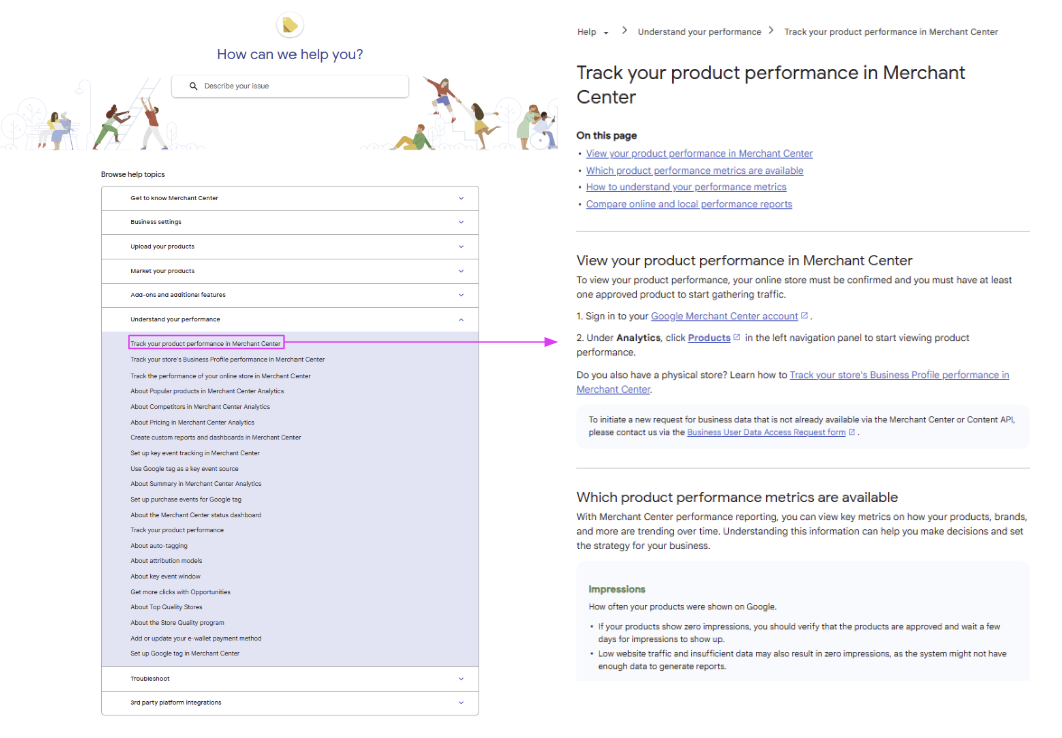Image resolution: width=1062 pixels, height=738 pixels.
Task: Jump to 'How to understand your performance metrics'
Action: coord(686,187)
